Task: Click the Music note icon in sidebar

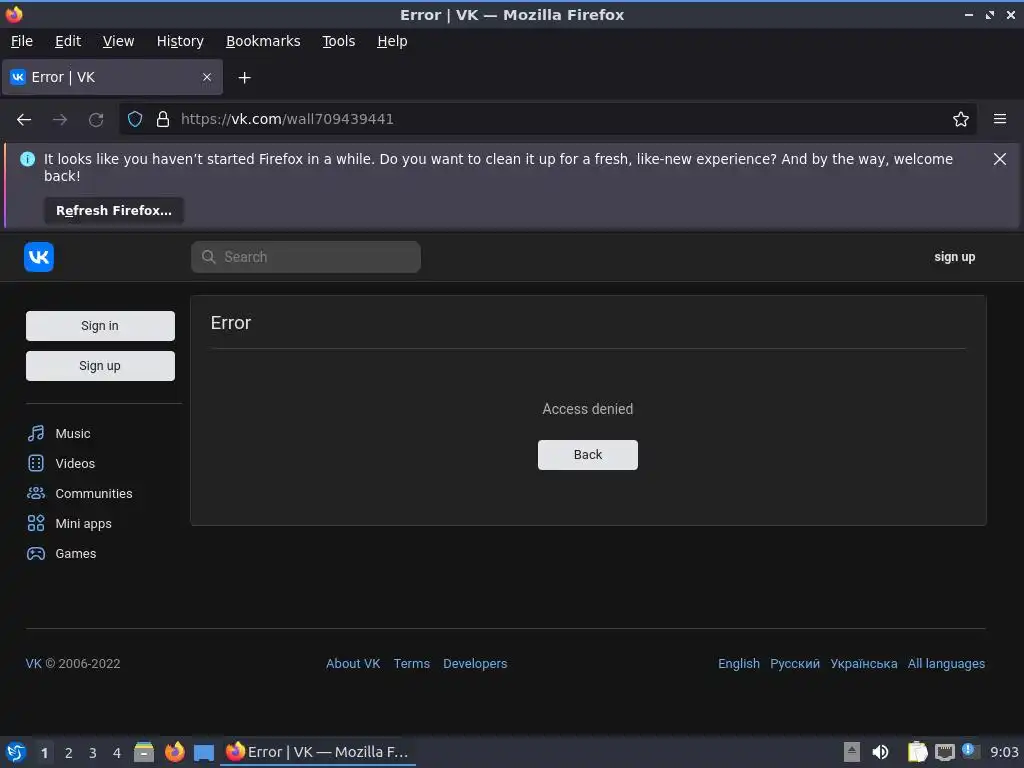Action: (36, 433)
